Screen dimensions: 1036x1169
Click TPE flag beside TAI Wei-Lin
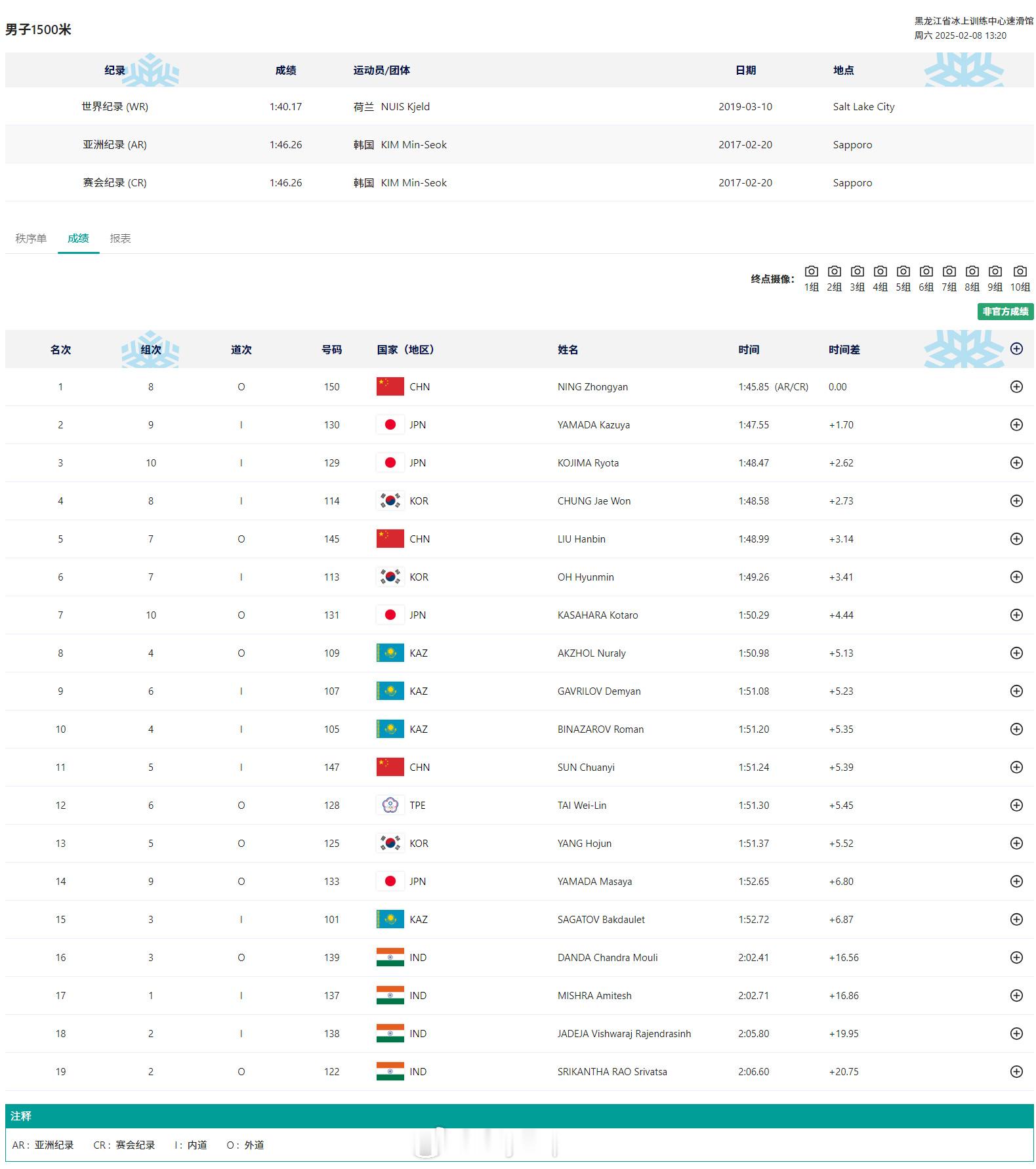[x=390, y=806]
